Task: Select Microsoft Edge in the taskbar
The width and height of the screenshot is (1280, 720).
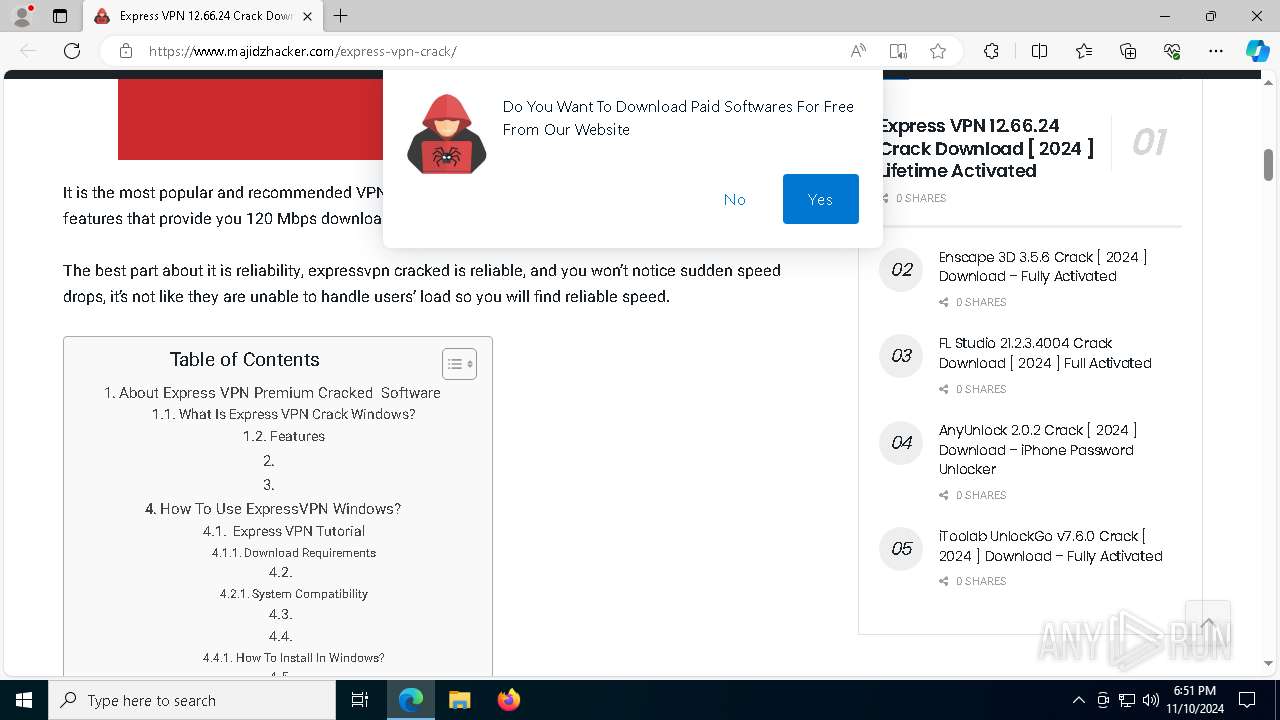Action: (x=411, y=700)
